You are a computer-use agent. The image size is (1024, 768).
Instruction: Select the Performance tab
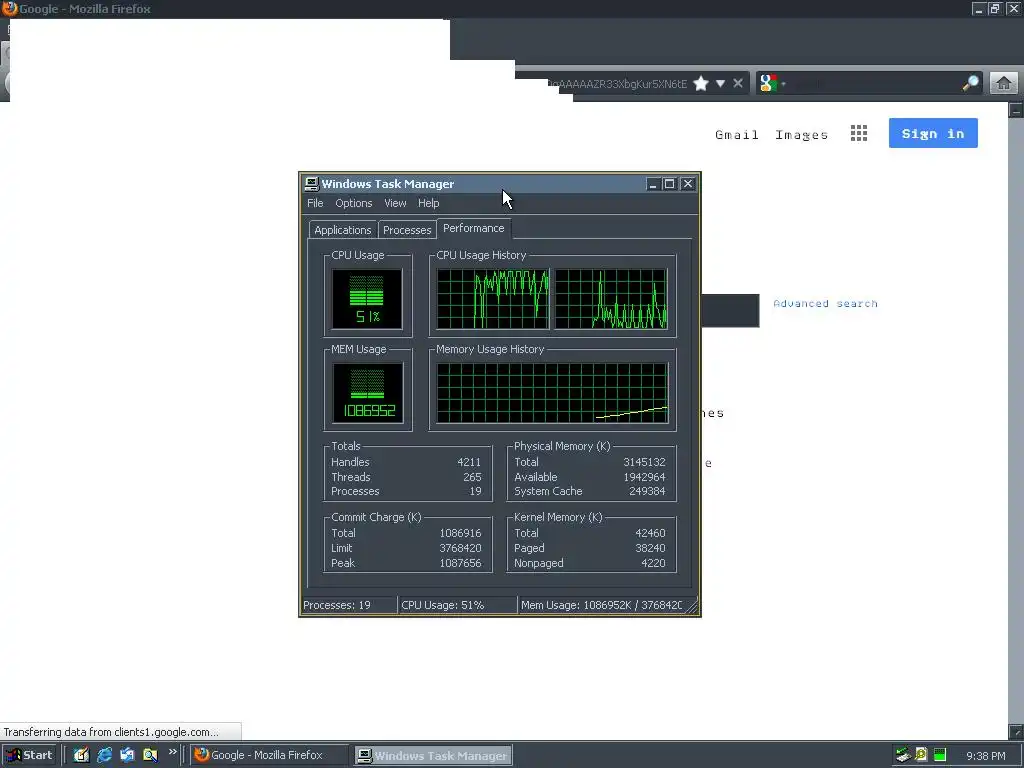coord(473,228)
